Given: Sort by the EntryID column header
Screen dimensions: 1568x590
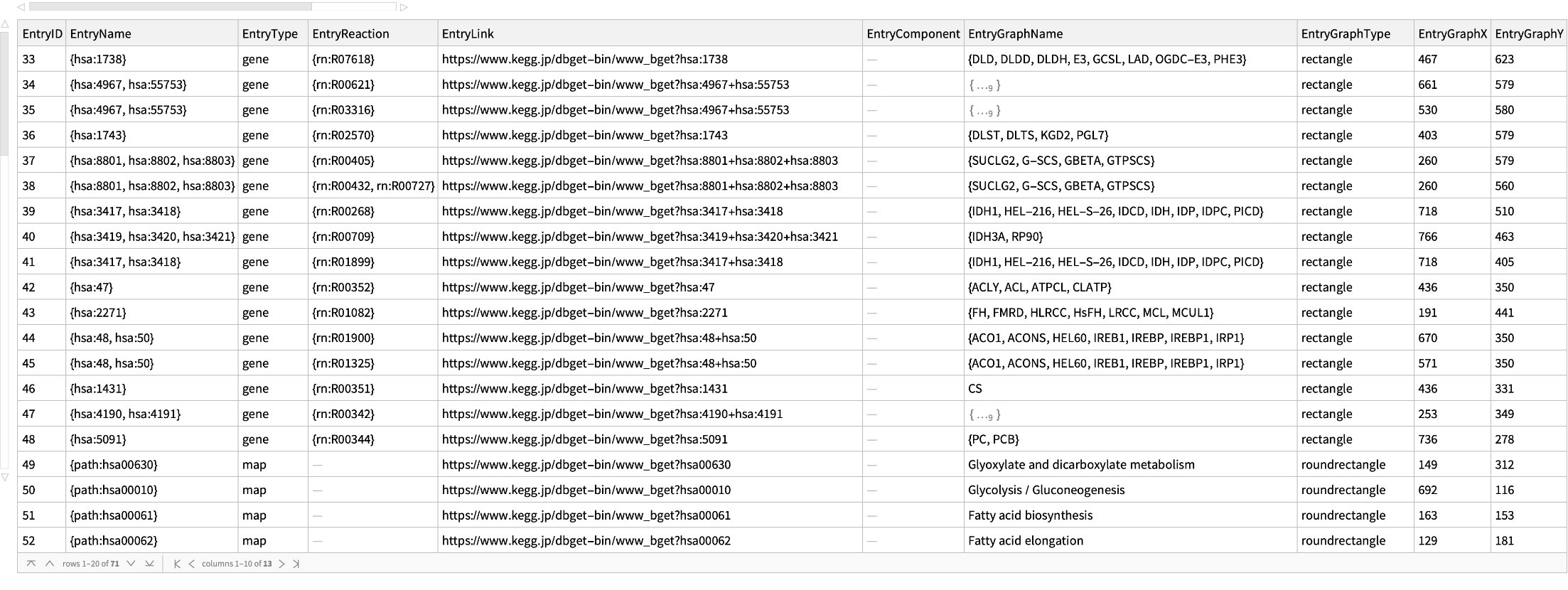Looking at the screenshot, I should point(41,33).
